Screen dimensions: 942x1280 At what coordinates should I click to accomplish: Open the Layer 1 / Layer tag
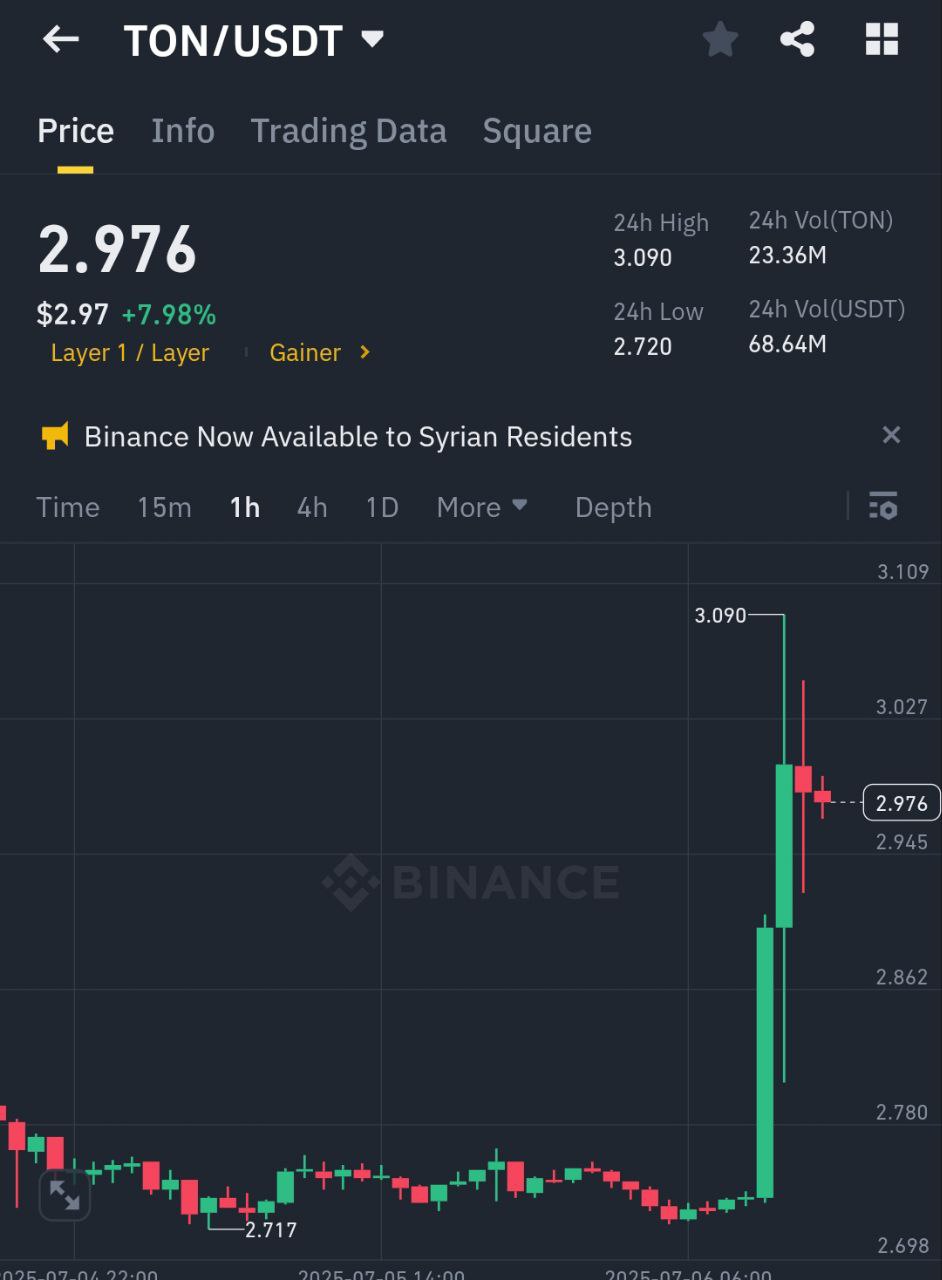coord(130,353)
